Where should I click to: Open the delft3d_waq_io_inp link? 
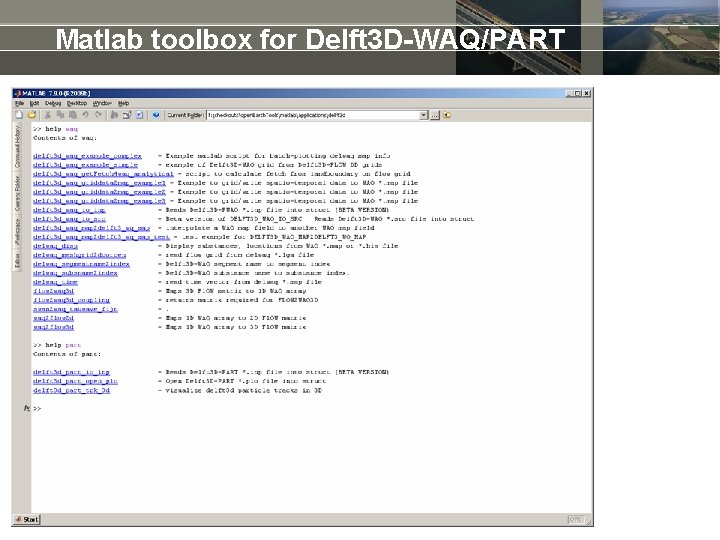(69, 210)
